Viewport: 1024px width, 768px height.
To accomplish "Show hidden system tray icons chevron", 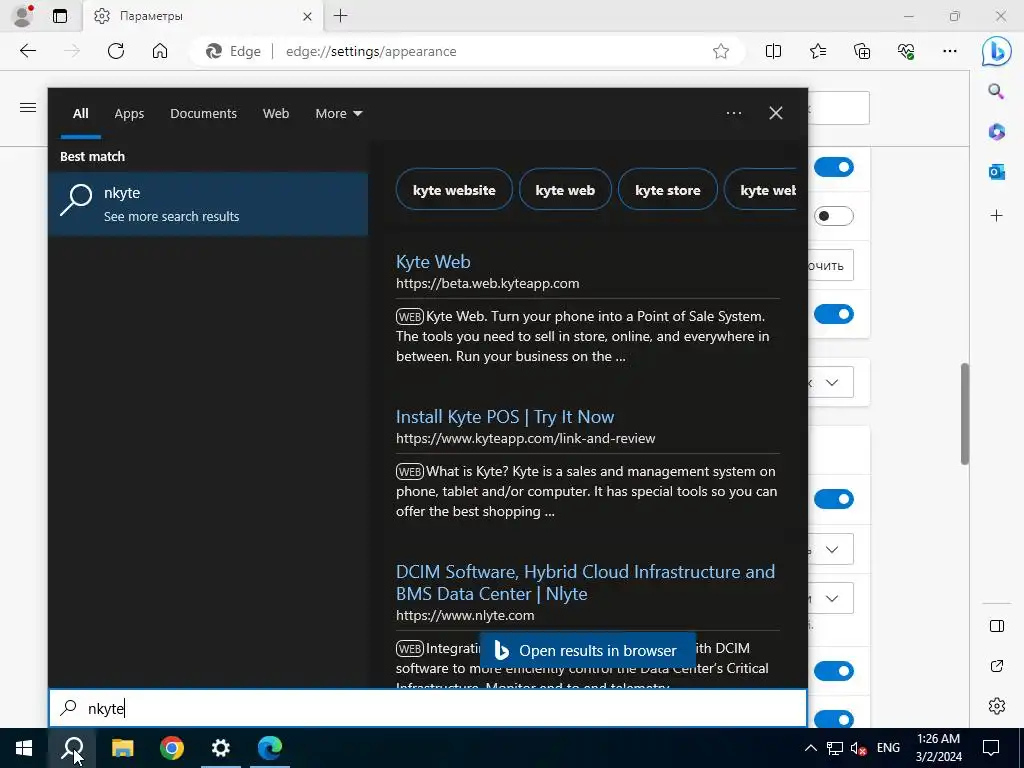I will click(x=810, y=748).
